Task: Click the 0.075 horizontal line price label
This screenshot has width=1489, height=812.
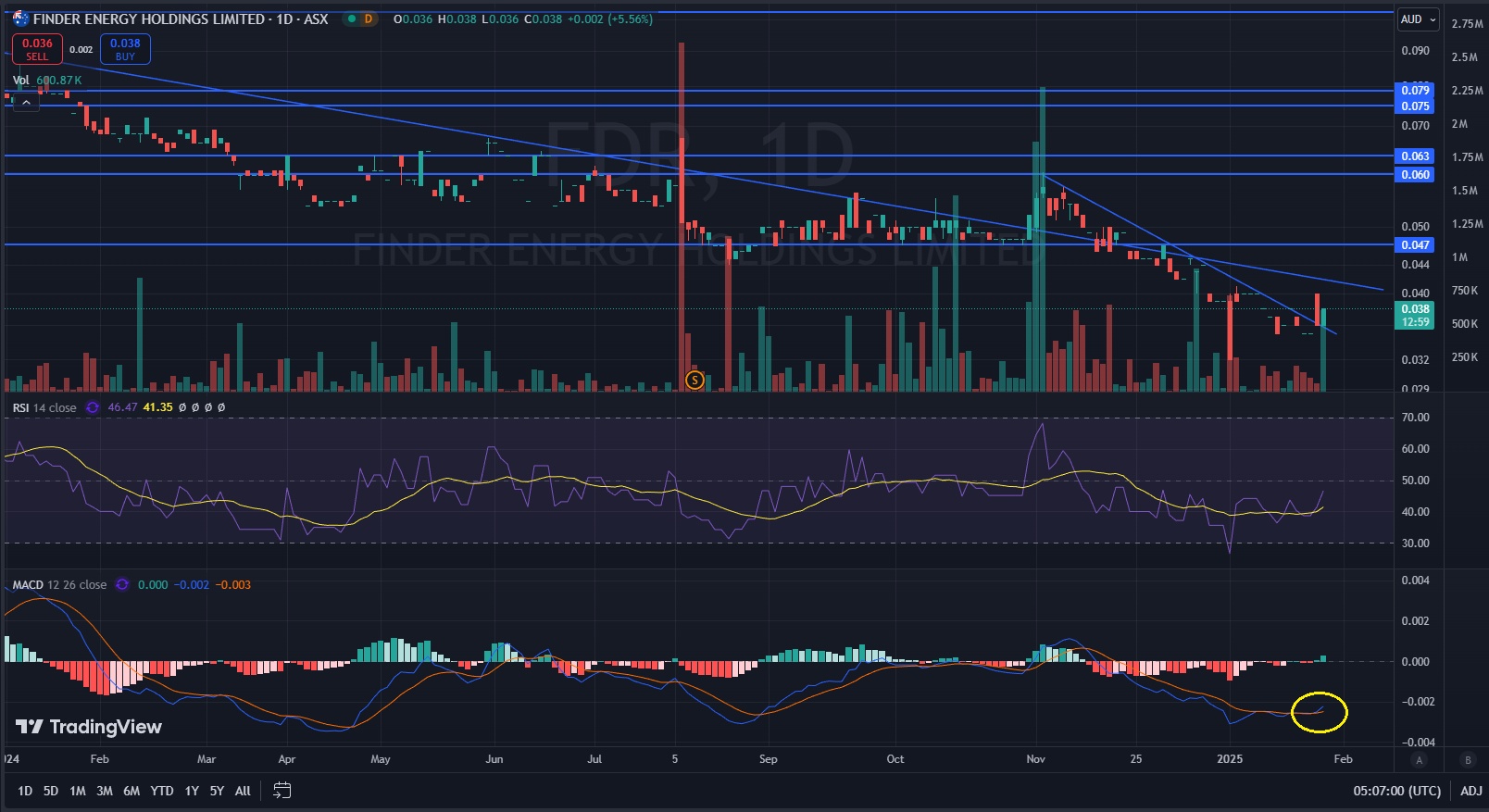Action: (x=1415, y=106)
